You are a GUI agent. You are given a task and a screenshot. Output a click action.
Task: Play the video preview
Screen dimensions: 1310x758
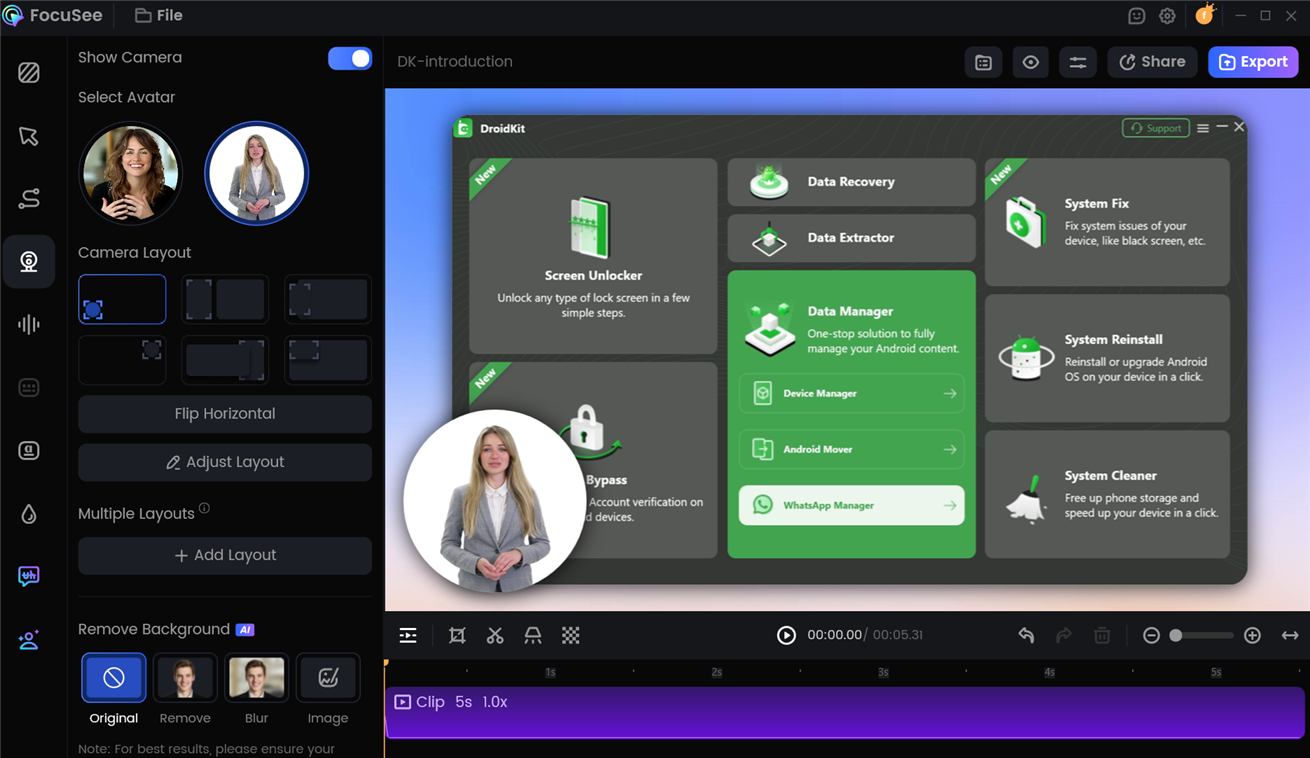[x=786, y=636]
